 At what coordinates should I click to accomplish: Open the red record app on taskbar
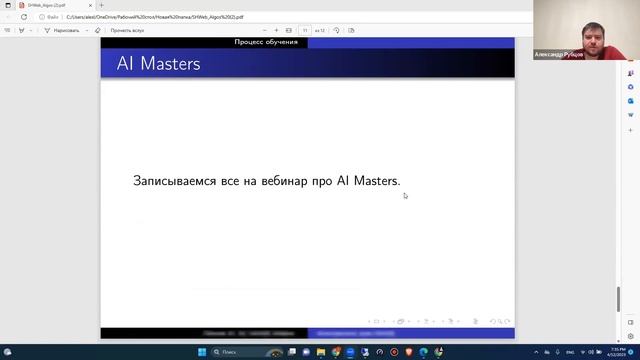[x=394, y=352]
